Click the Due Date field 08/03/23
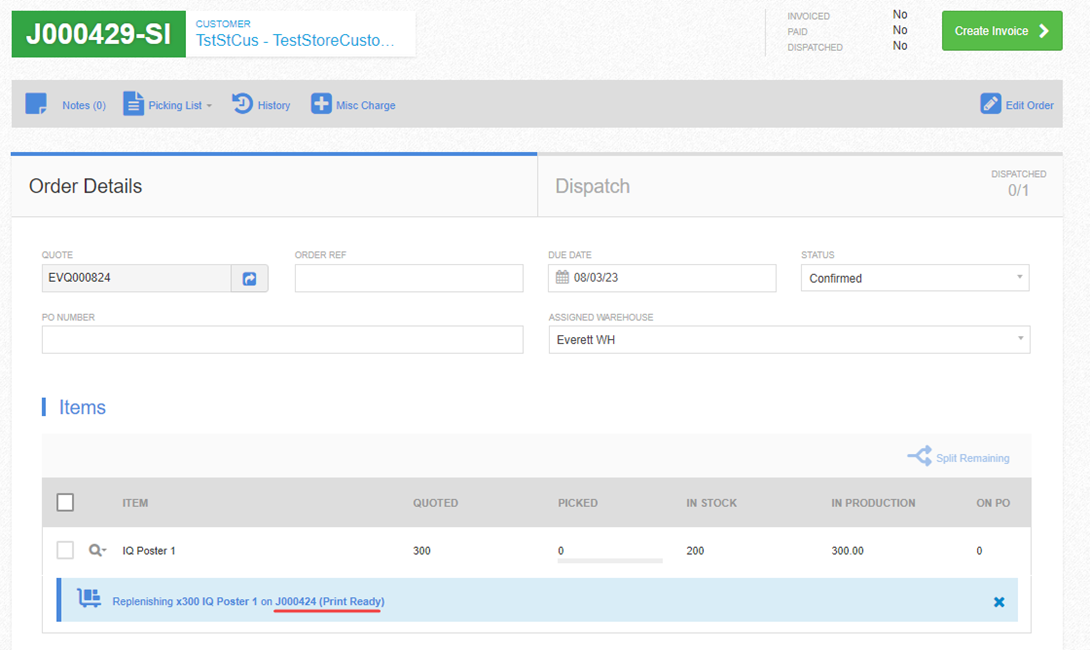 pos(662,278)
